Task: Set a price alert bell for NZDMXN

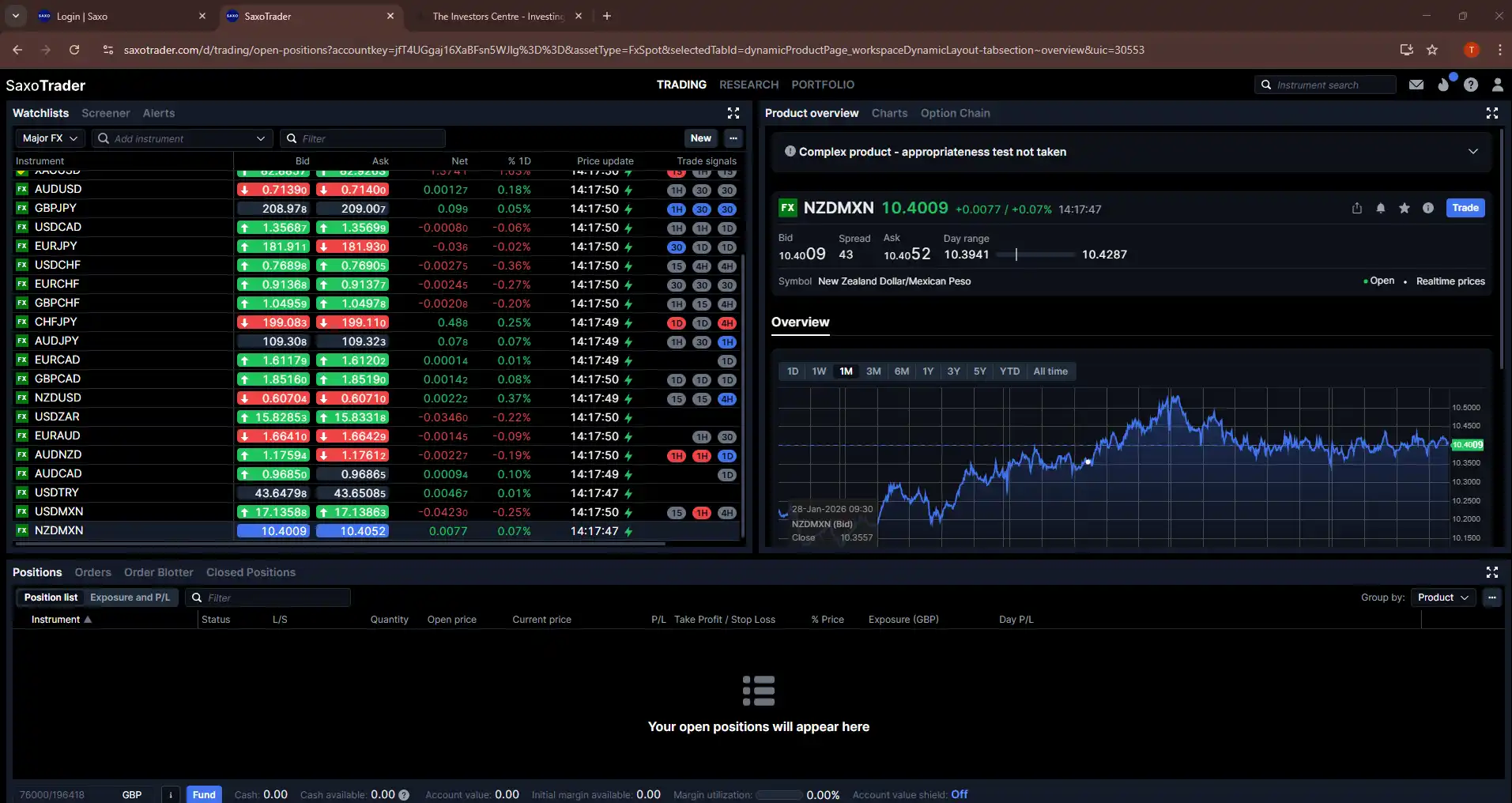Action: (1381, 208)
